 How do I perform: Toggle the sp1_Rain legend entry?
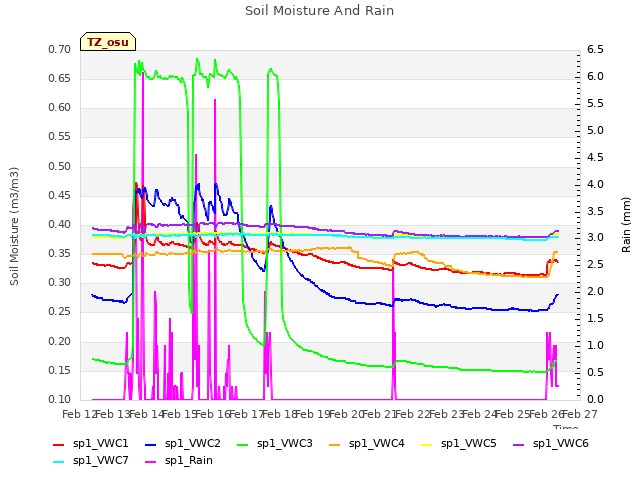coord(179,461)
